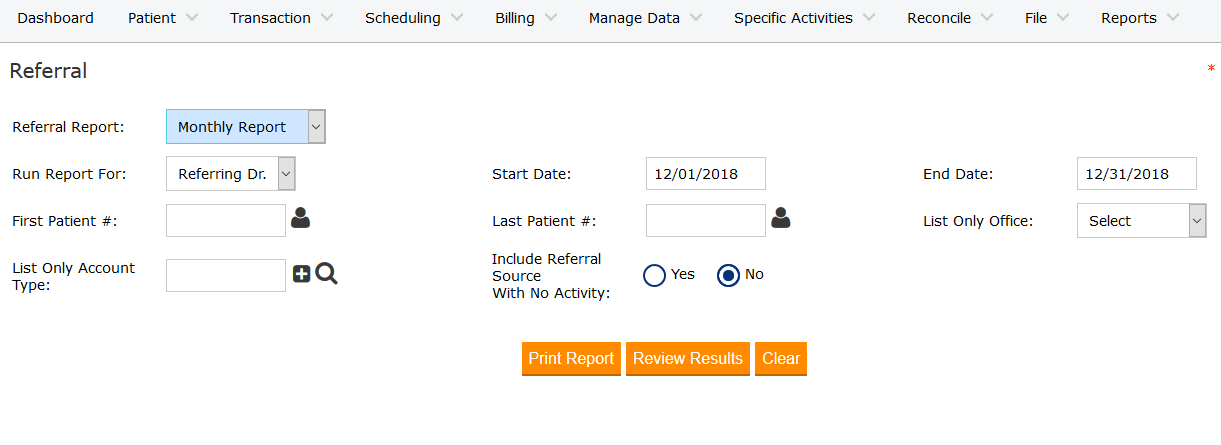Viewport: 1221px width, 445px height.
Task: Expand the Billing menu
Action: coord(526,18)
